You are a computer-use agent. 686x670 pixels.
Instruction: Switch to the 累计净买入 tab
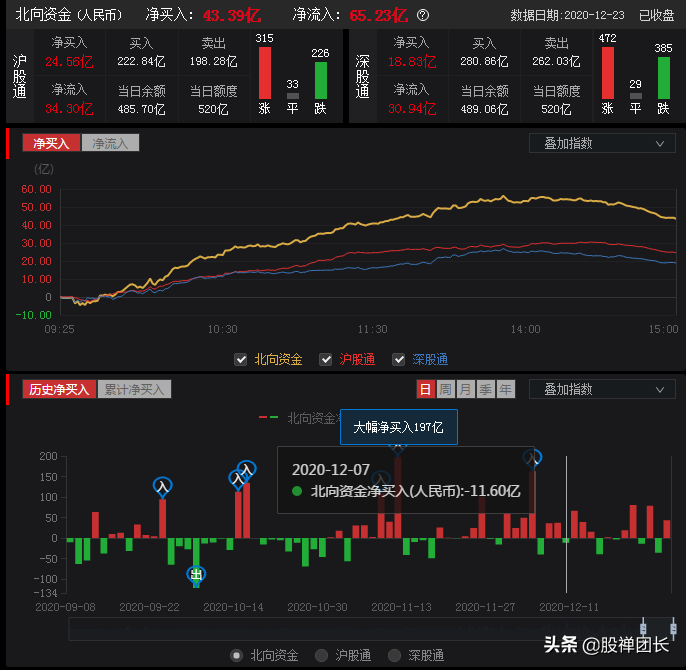point(135,389)
